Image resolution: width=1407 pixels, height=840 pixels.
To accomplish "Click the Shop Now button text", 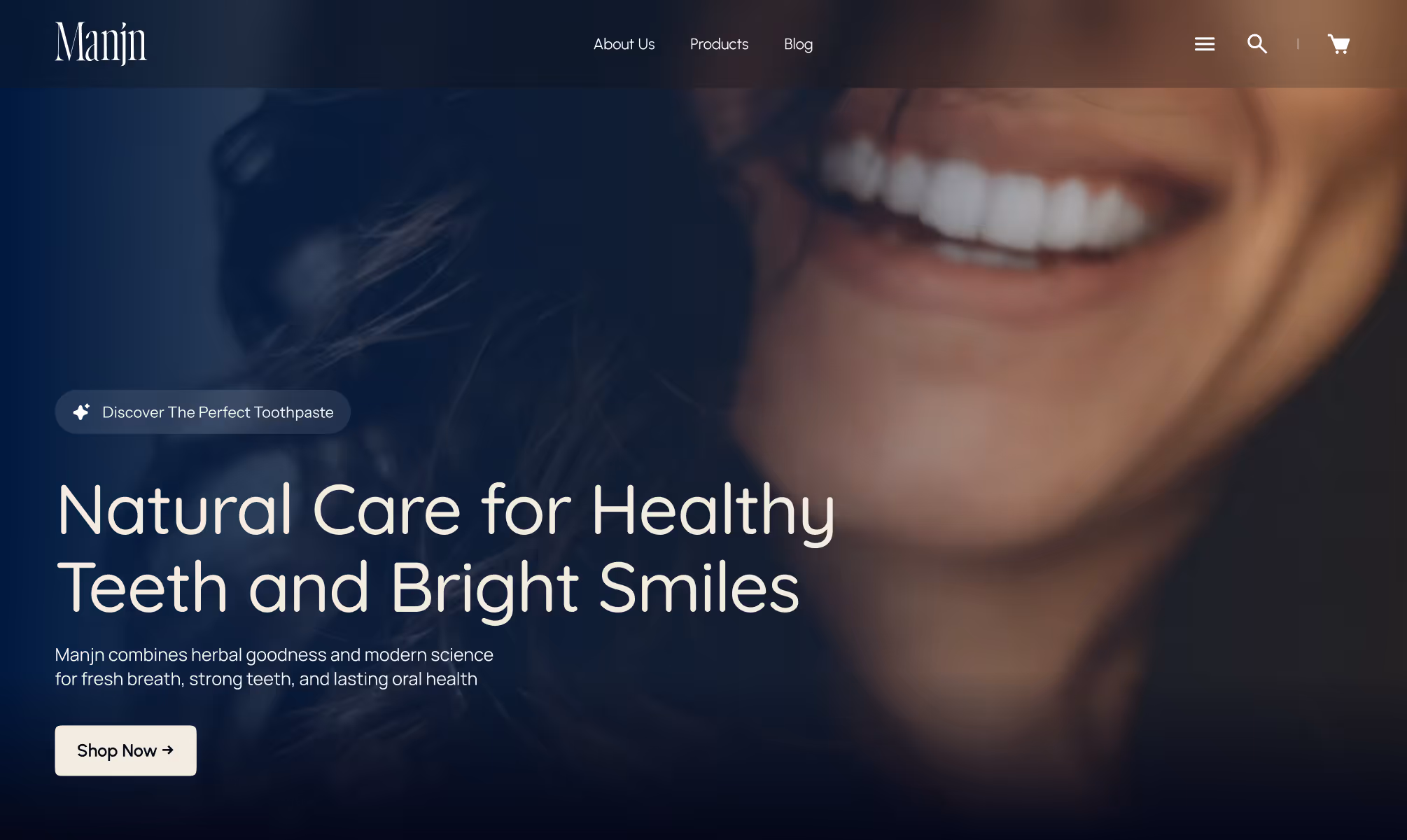I will point(116,750).
